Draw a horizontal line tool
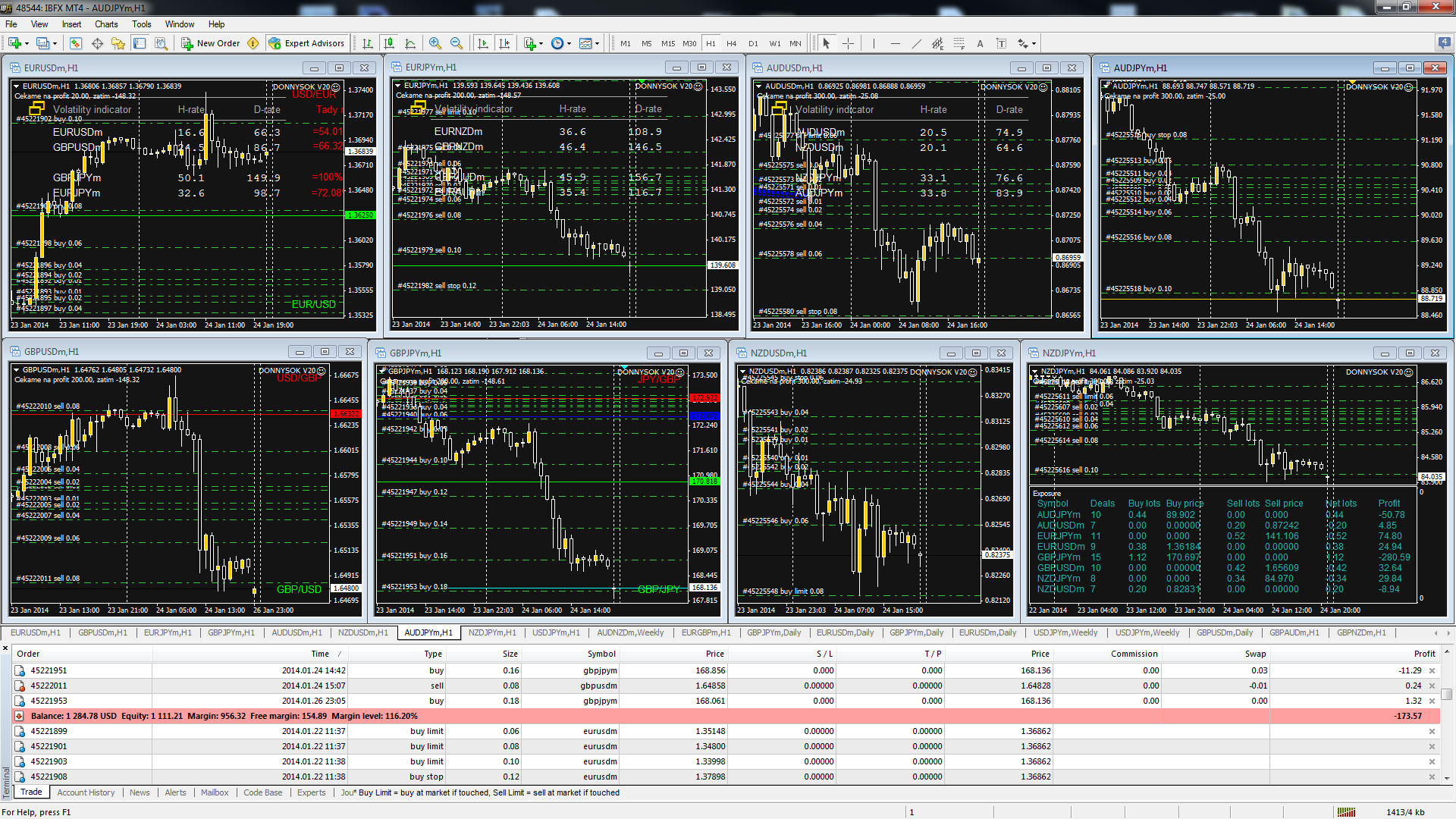Screen dimensions: 1456x819 tap(895, 43)
